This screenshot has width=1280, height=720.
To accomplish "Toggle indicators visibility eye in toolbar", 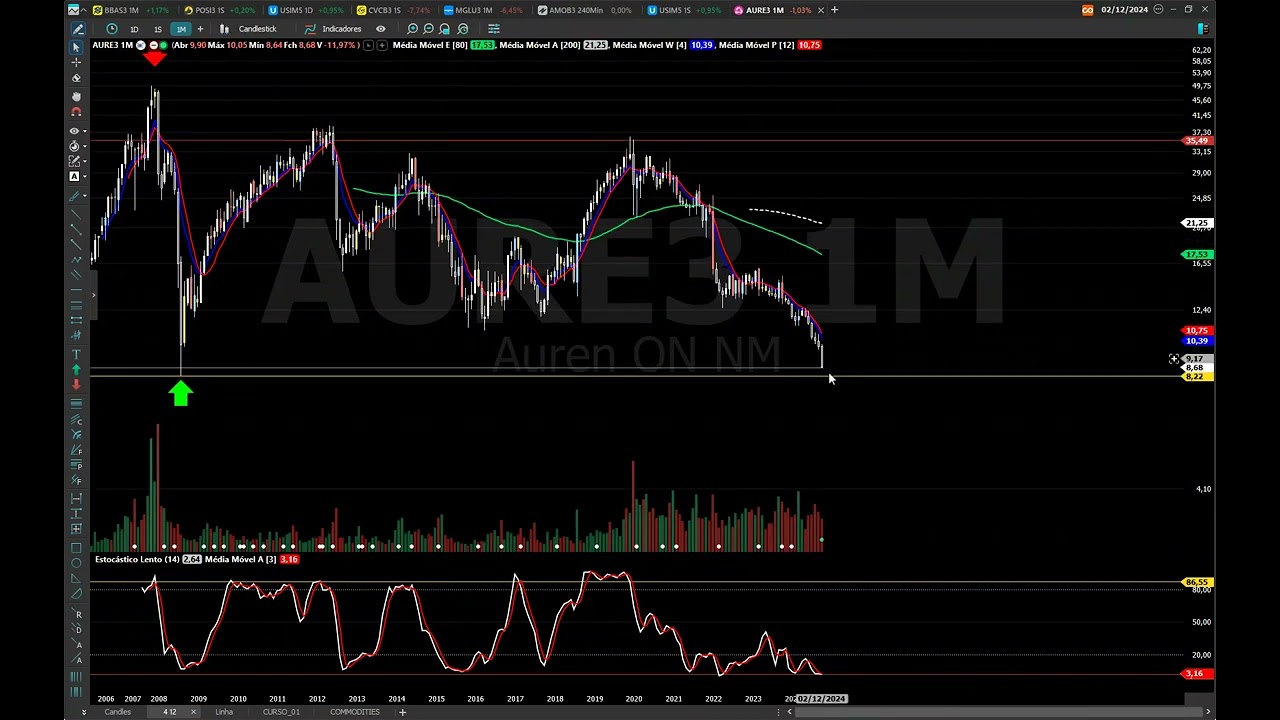I will click(380, 29).
